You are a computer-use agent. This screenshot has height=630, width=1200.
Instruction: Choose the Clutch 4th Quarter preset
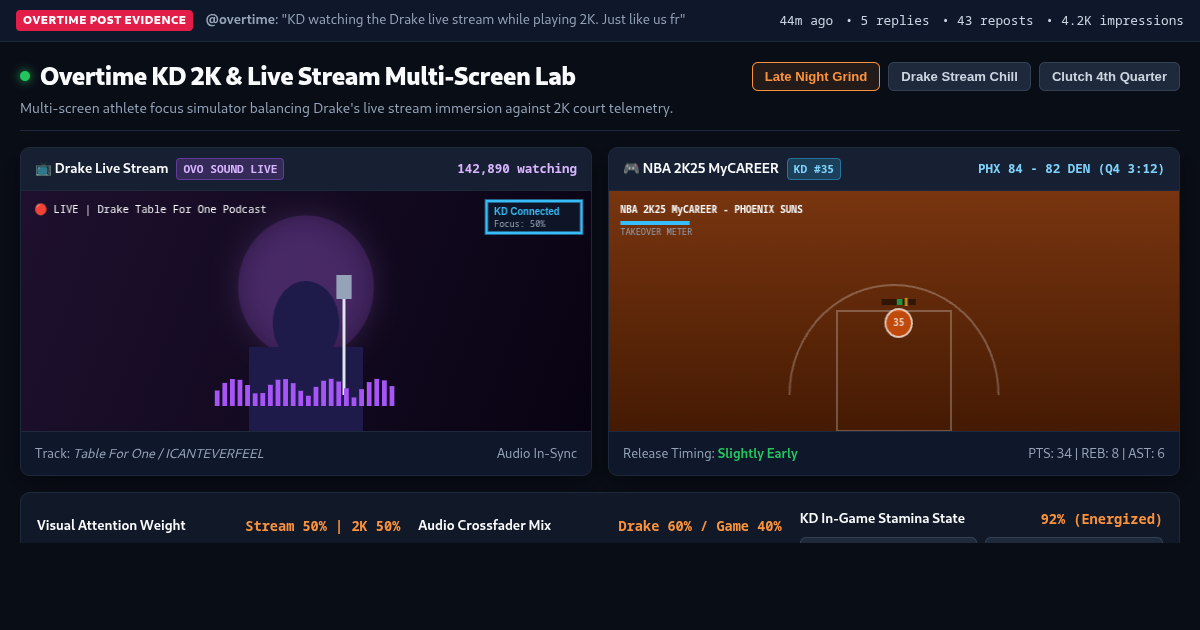(x=1109, y=77)
